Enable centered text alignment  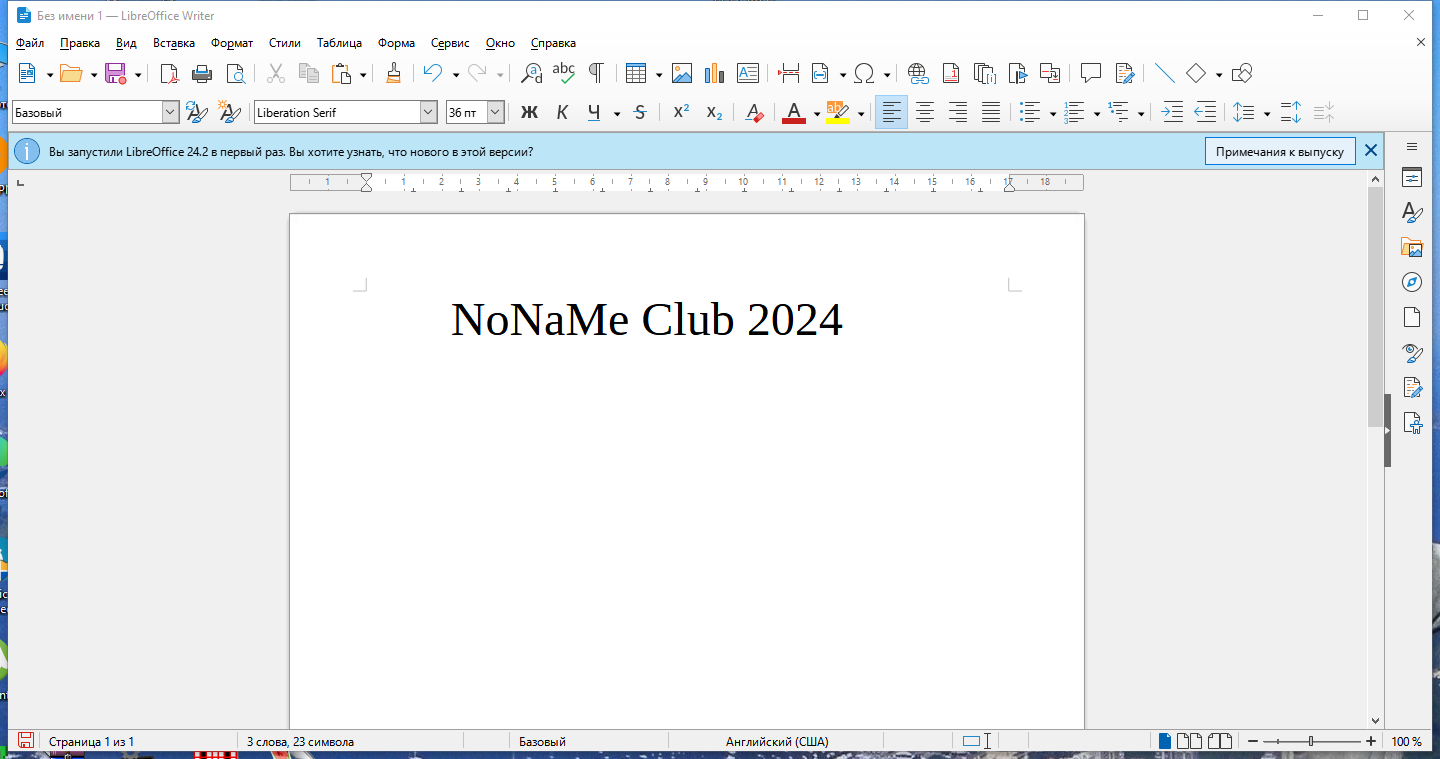924,112
